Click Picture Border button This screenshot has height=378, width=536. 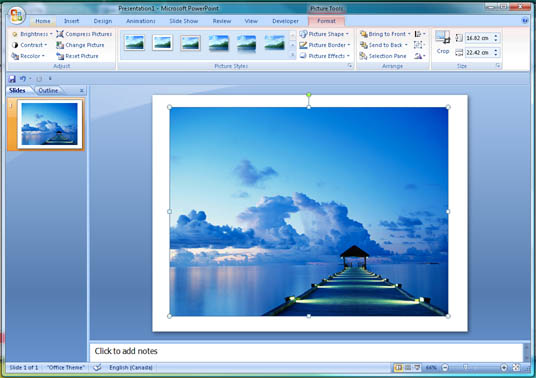325,45
